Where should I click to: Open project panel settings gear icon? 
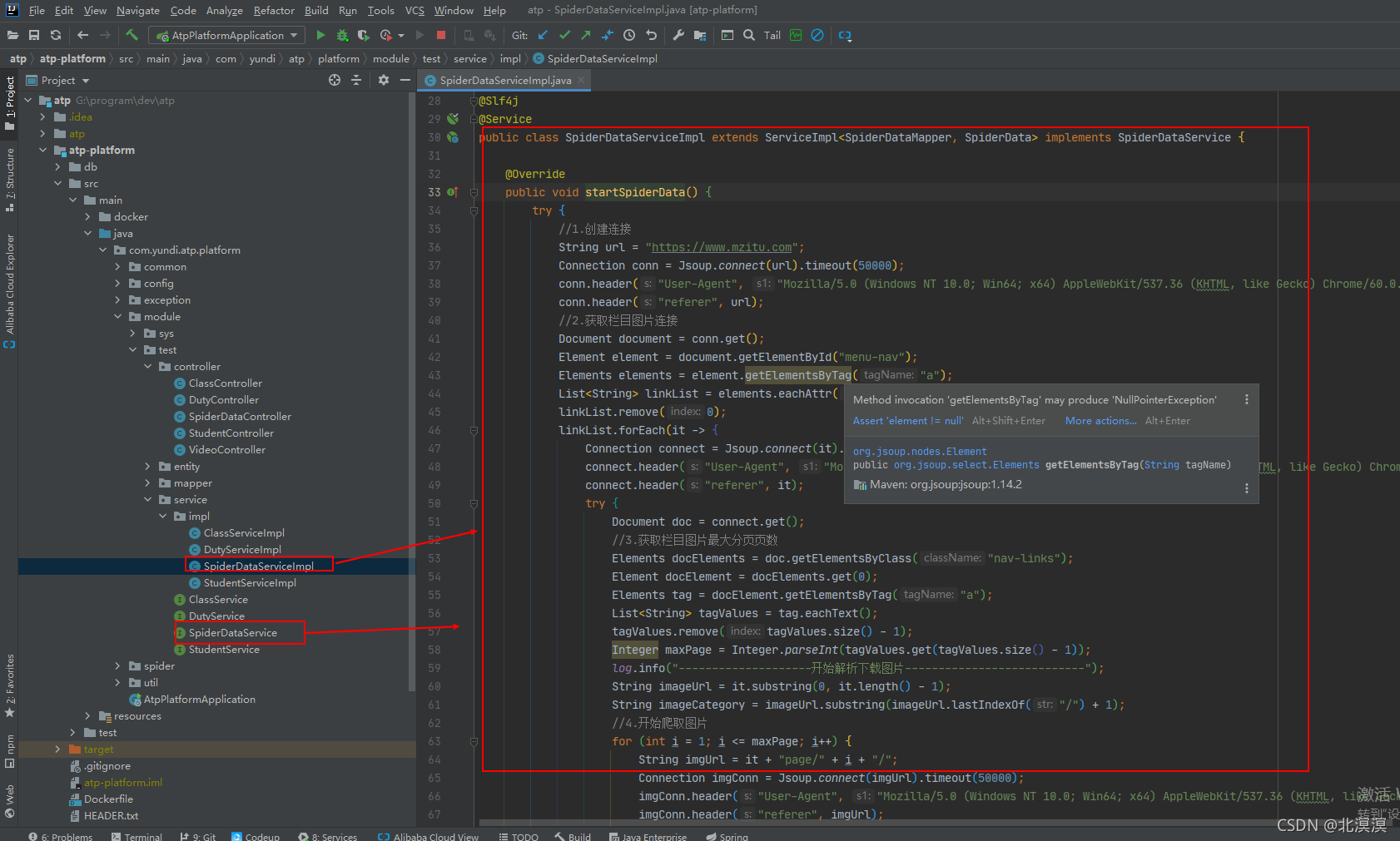383,80
